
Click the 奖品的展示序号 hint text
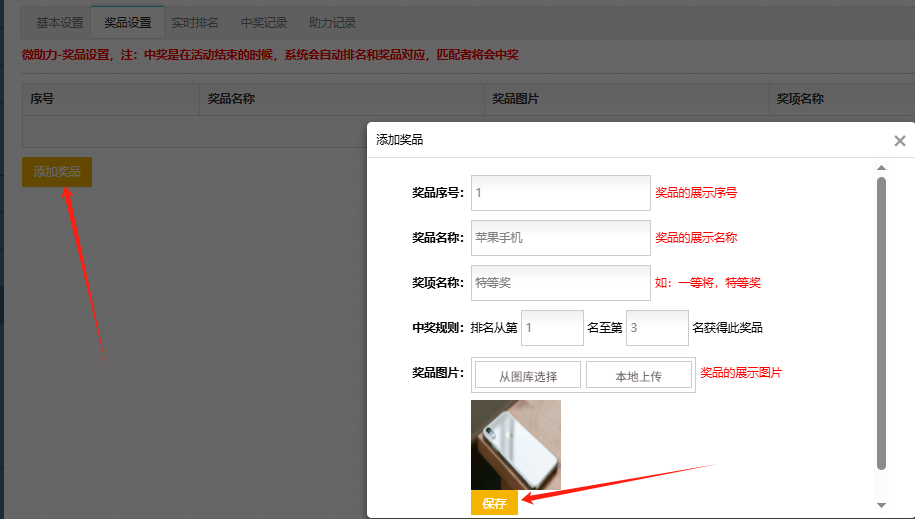(x=696, y=193)
